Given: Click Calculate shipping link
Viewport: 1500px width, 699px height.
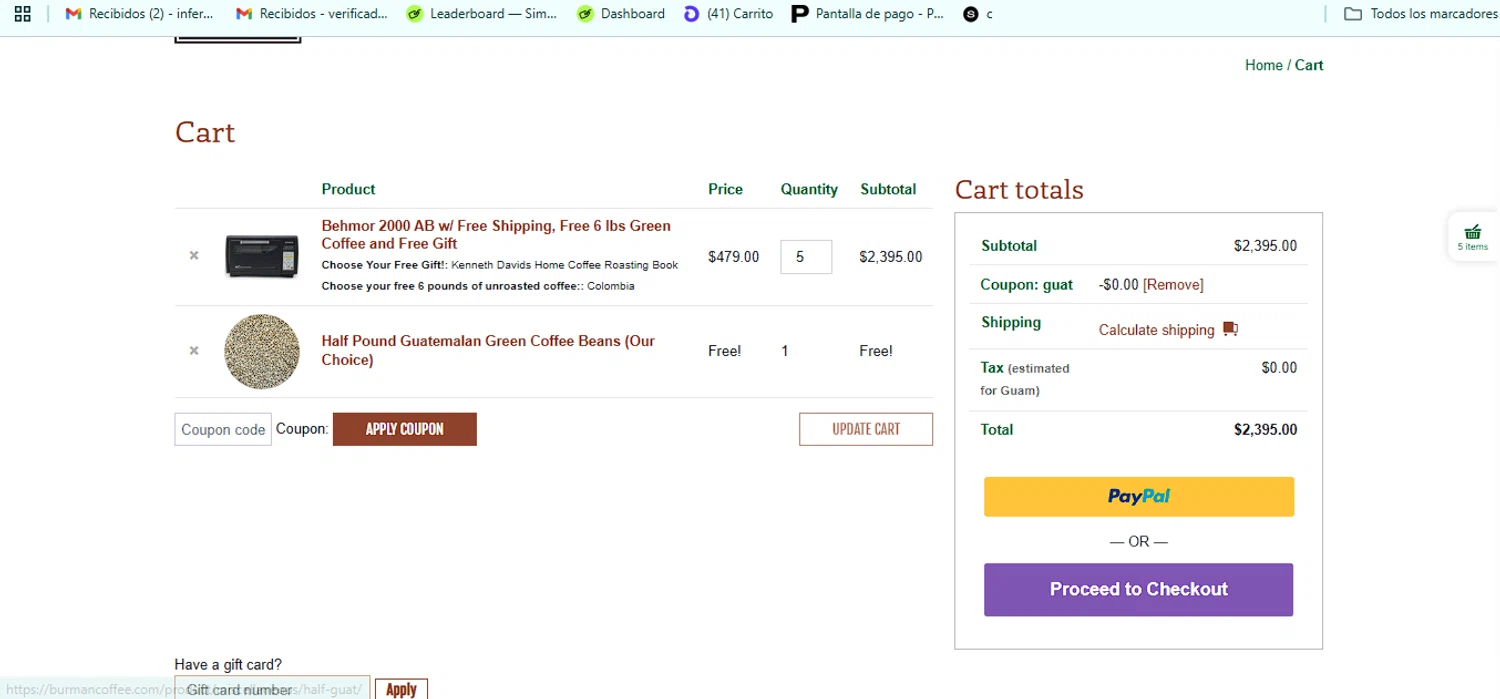Looking at the screenshot, I should click(1156, 330).
